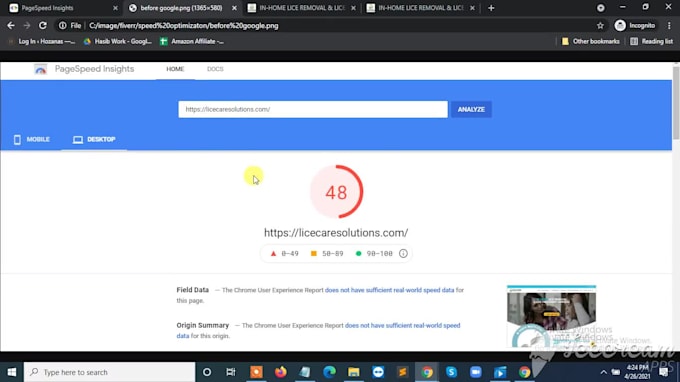The height and width of the screenshot is (382, 680).
Task: Click the browser forward arrow
Action: [27, 26]
